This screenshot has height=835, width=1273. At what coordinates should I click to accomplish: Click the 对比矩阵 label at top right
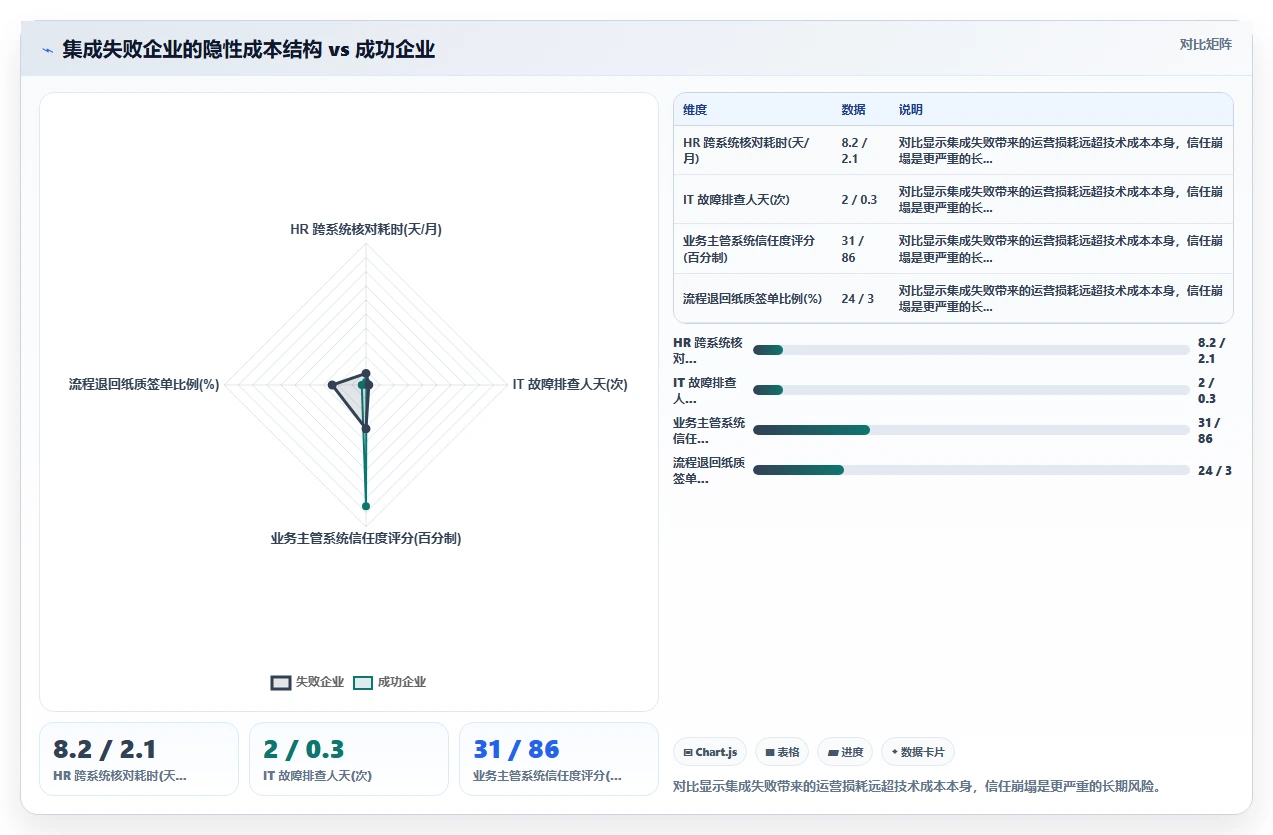click(1205, 44)
